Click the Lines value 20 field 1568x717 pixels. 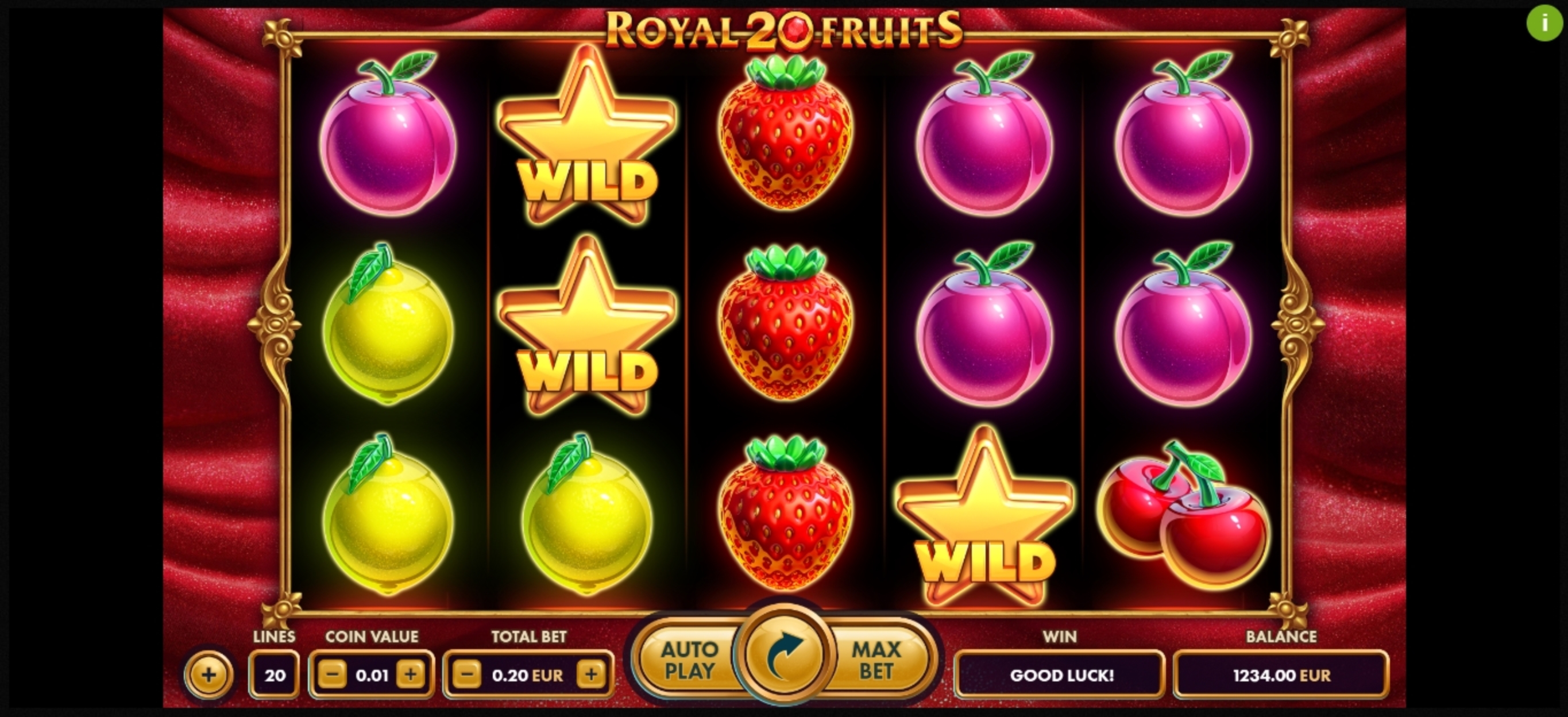click(x=275, y=674)
